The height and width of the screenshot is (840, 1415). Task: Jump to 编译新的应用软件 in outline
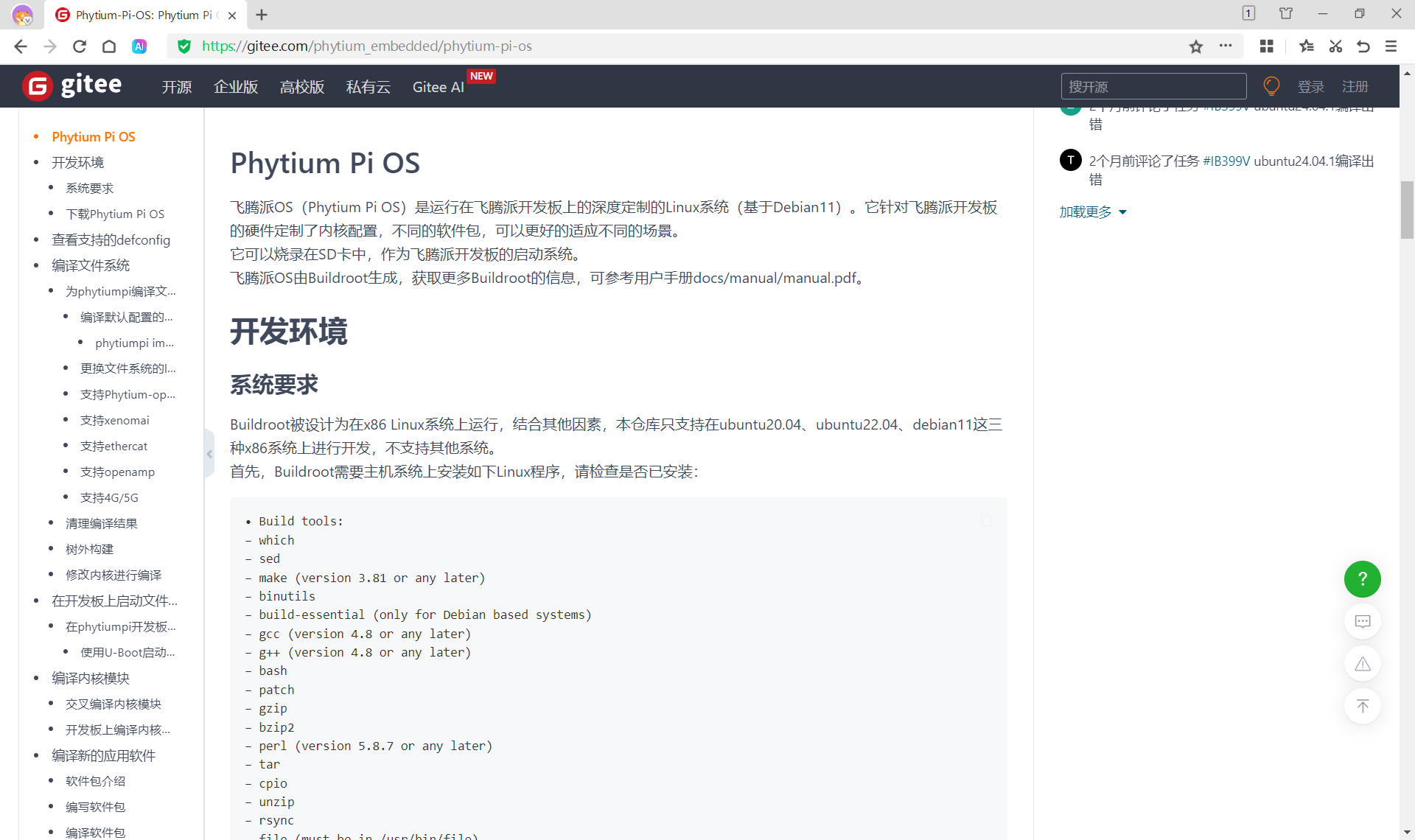coord(103,756)
